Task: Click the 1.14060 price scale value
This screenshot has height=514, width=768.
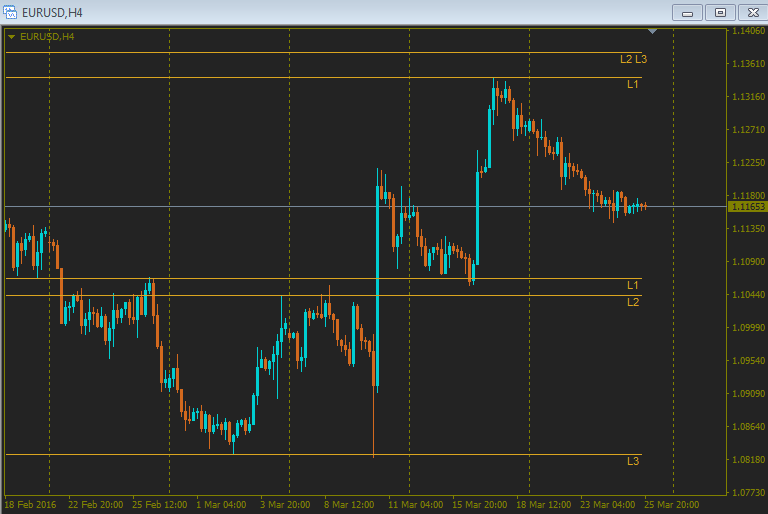Action: 748,30
